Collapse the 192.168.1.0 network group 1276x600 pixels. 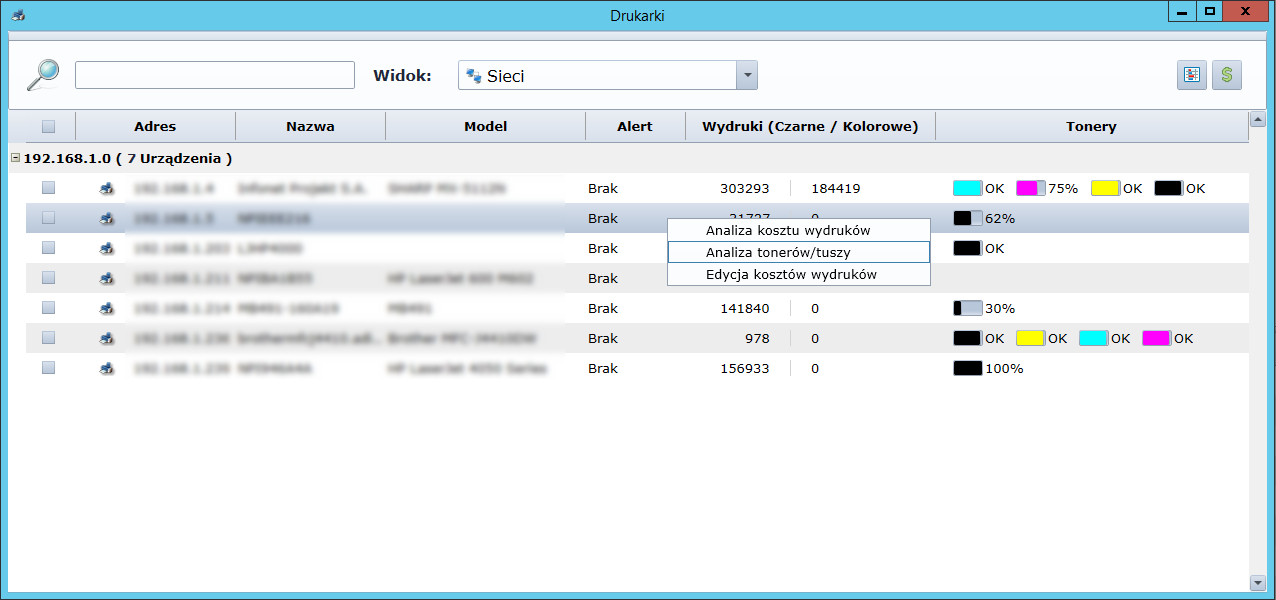point(16,158)
